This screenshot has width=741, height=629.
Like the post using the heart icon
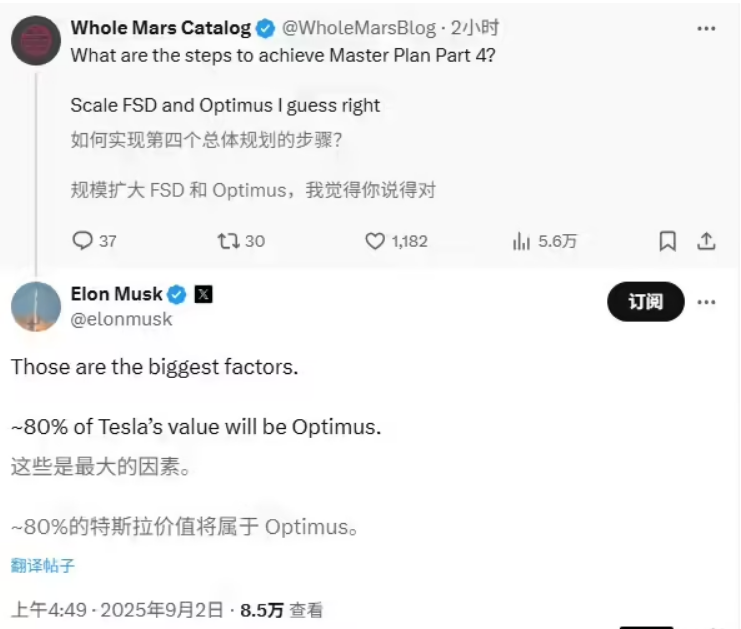375,241
